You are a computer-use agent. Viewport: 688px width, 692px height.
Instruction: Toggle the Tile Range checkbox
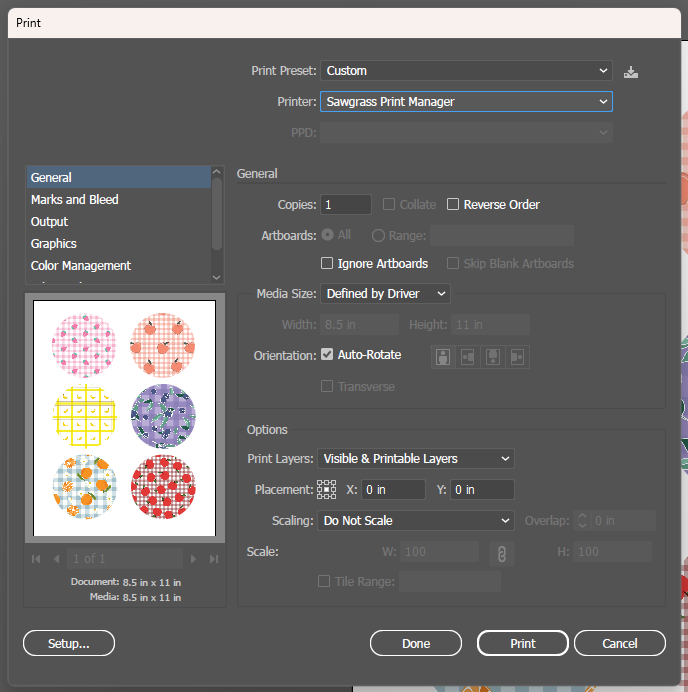324,581
